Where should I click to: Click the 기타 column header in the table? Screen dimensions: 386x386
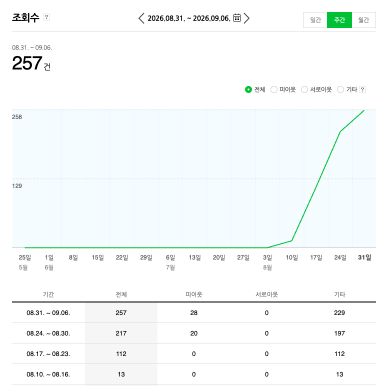(x=339, y=294)
